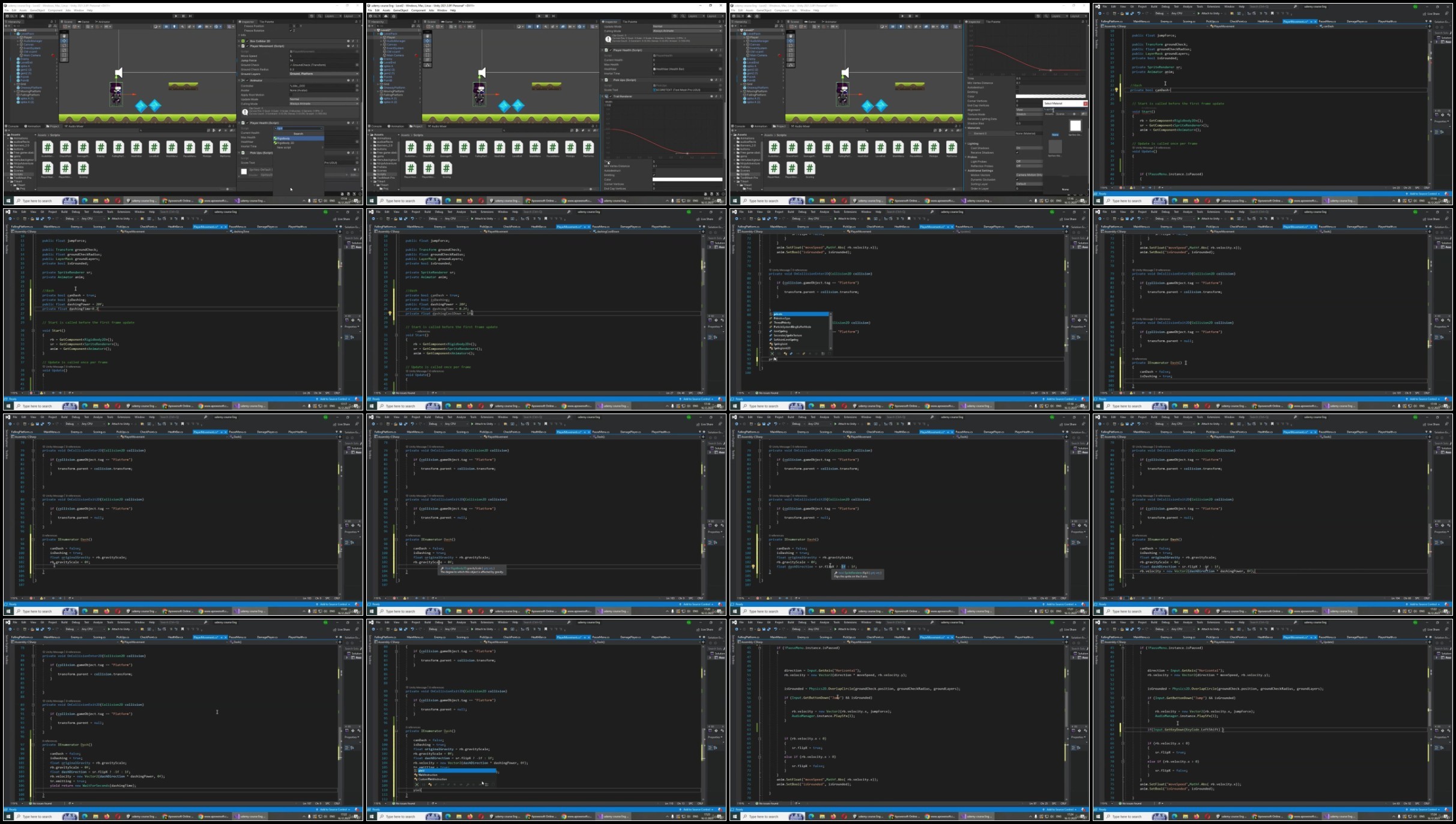Toggle the Player Movement (Script) enabled checkbox
The height and width of the screenshot is (824, 1456).
(247, 46)
